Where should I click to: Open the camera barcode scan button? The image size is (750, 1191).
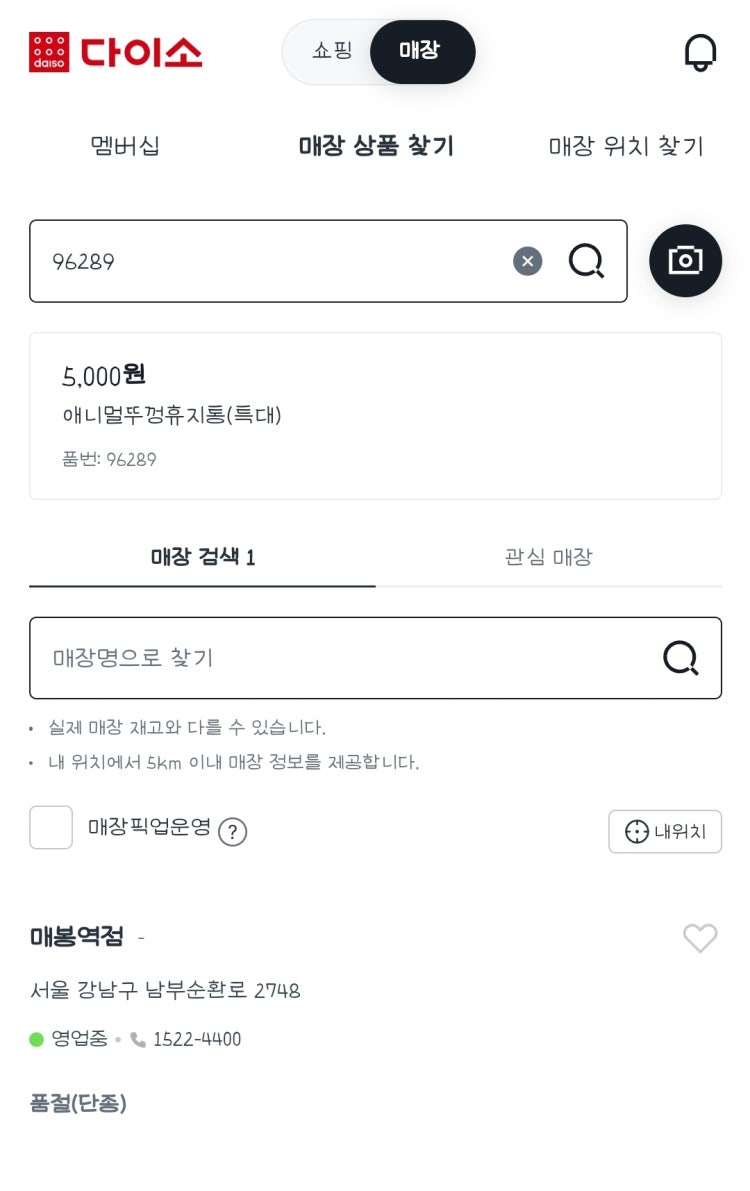(685, 261)
